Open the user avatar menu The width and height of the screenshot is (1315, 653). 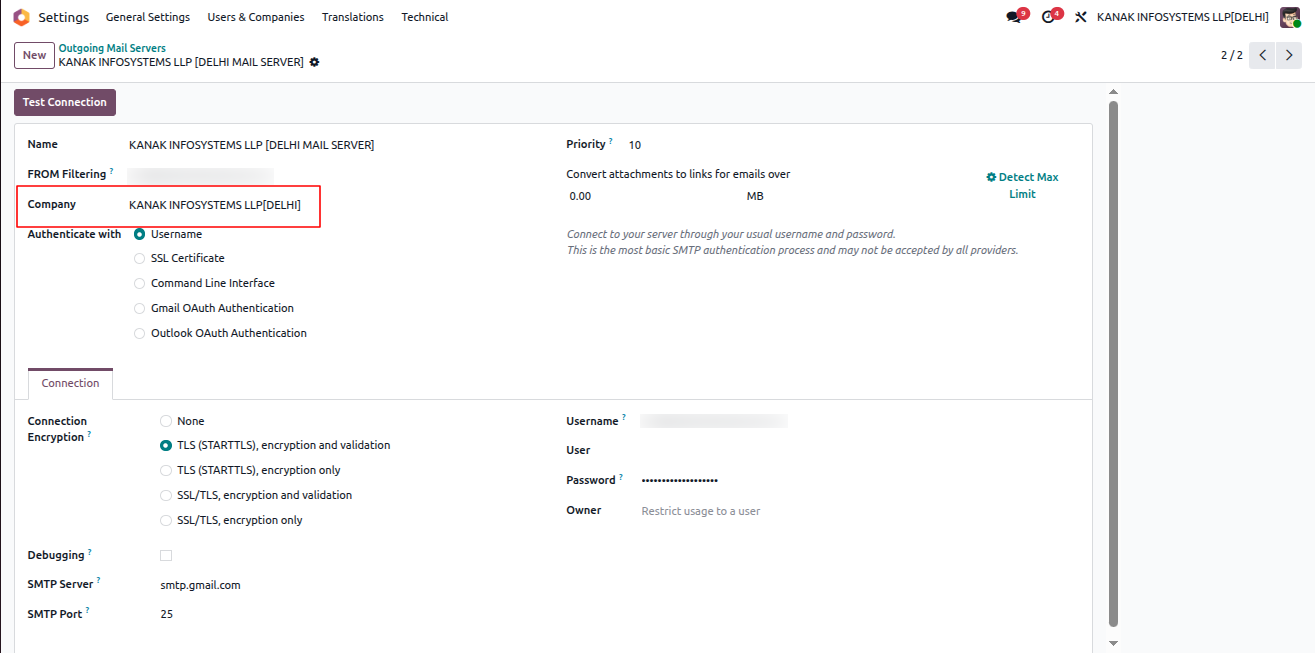pos(1290,17)
